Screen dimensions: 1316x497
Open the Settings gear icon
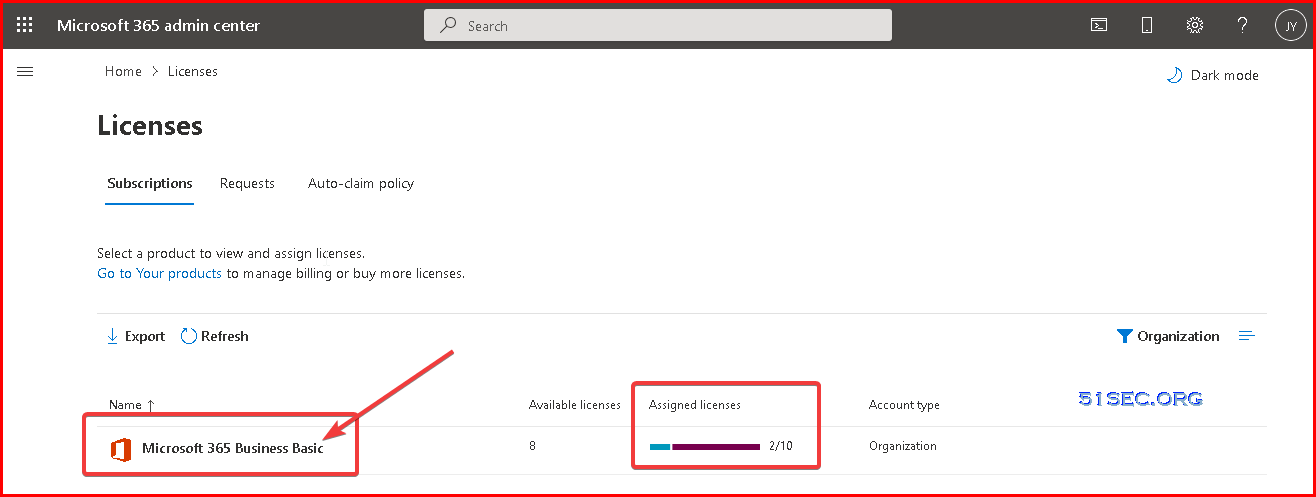(x=1194, y=25)
